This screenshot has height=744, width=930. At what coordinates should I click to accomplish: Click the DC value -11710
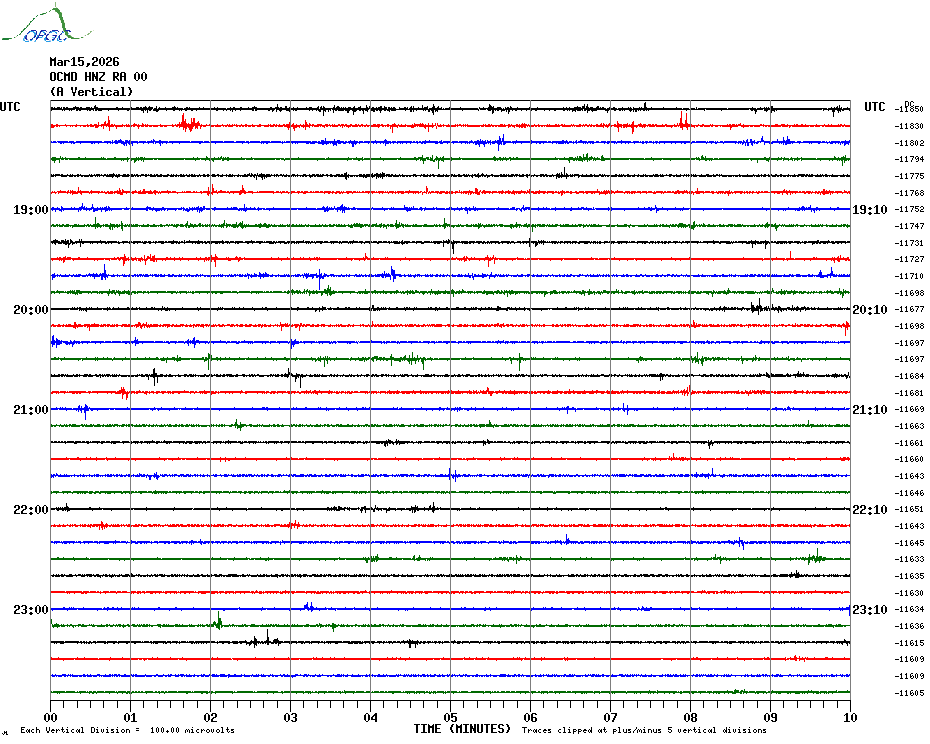point(909,276)
